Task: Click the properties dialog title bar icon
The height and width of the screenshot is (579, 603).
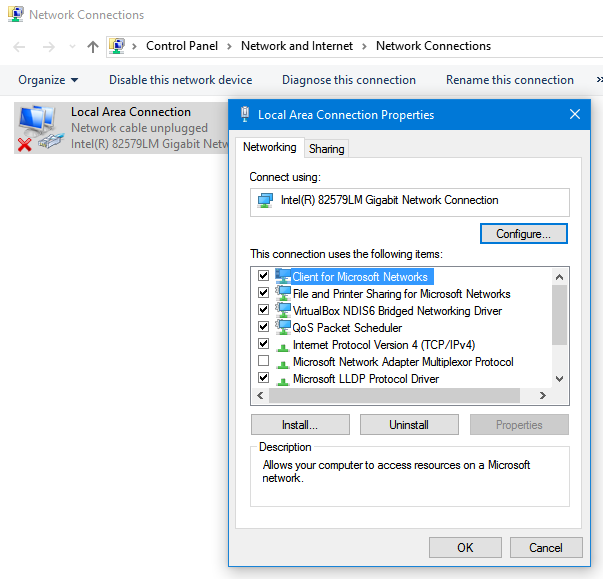Action: 245,115
